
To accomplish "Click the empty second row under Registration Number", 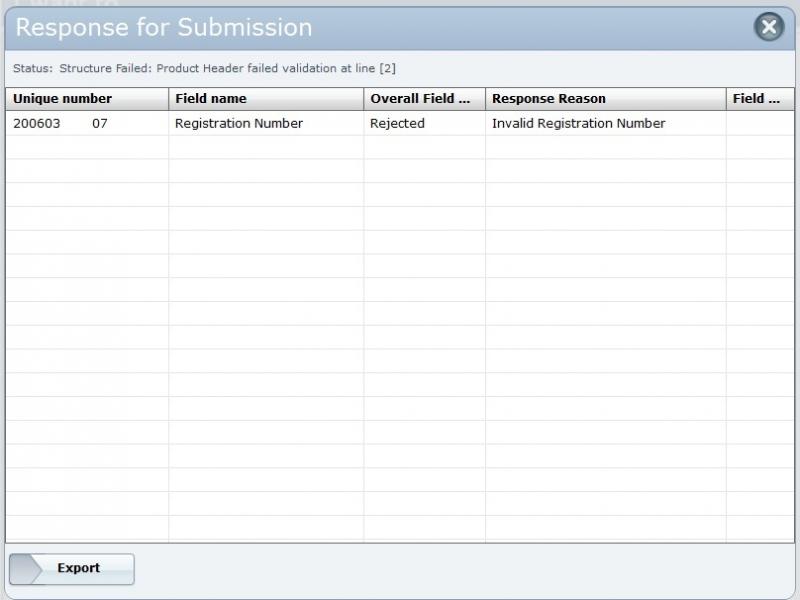I will [x=265, y=147].
